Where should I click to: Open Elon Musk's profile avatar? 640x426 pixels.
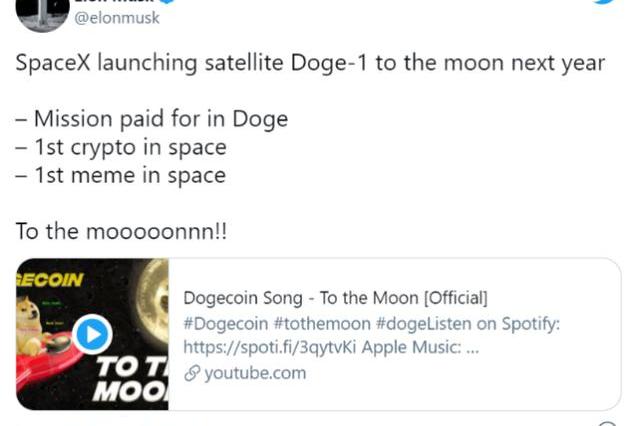tap(39, 12)
